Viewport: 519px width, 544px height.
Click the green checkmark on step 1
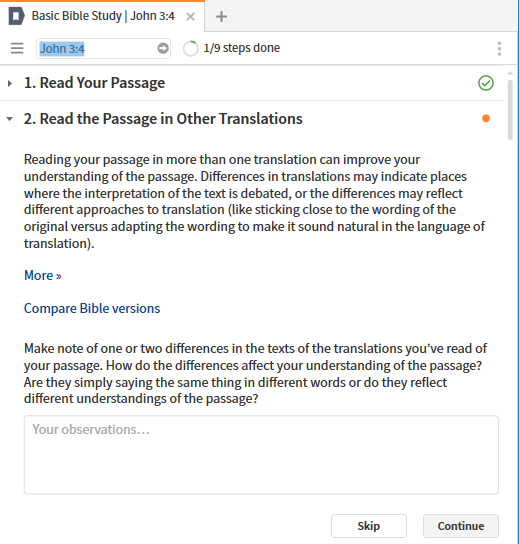(x=486, y=83)
